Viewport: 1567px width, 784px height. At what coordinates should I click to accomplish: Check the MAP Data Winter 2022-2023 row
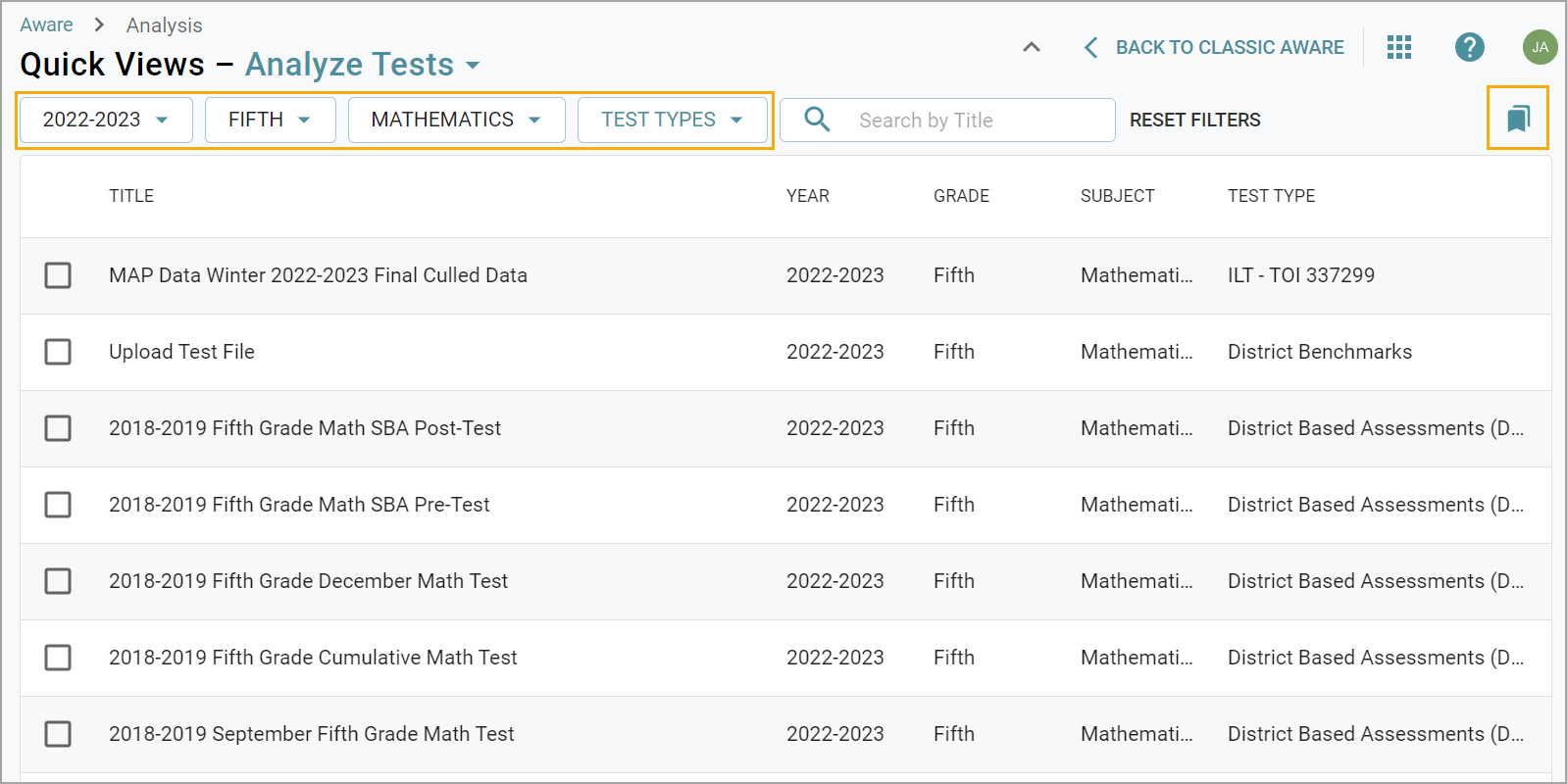[58, 275]
